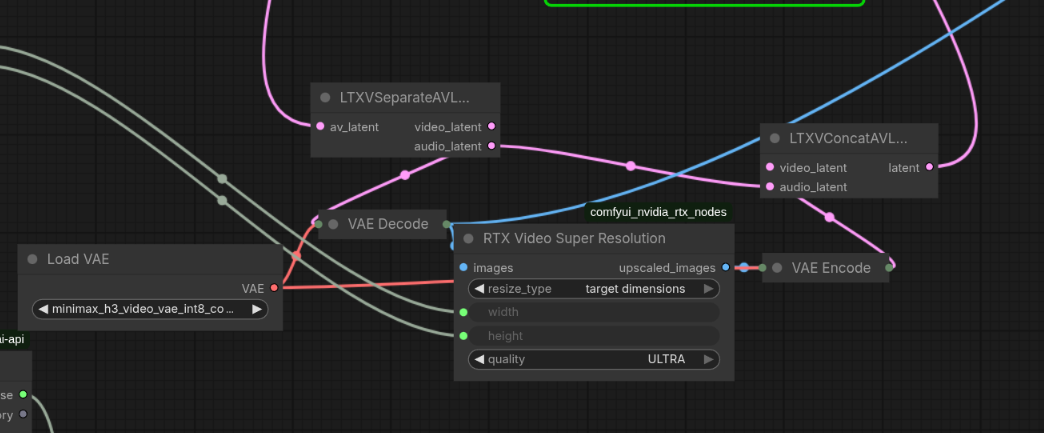
Task: Collapse RTX Video Super Resolution node dot
Action: 468,238
